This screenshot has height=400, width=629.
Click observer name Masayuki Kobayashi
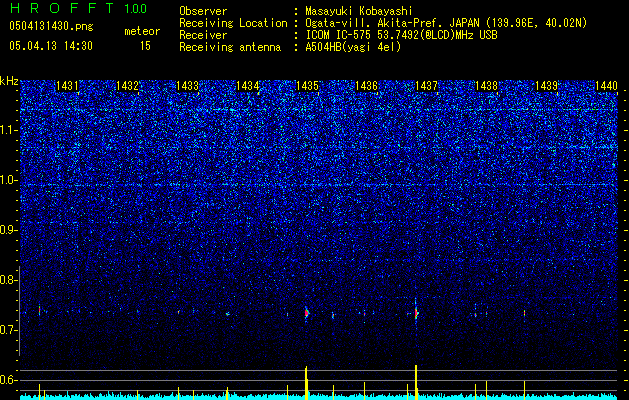[359, 11]
